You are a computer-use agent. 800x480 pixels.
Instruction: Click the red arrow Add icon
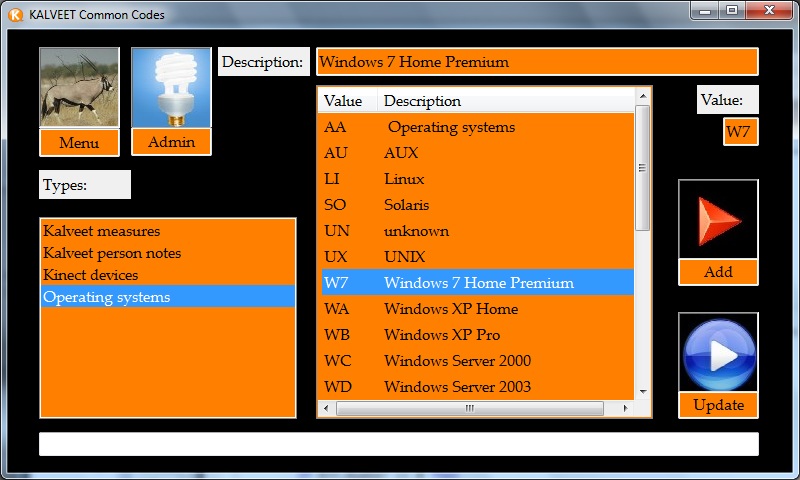coord(718,219)
